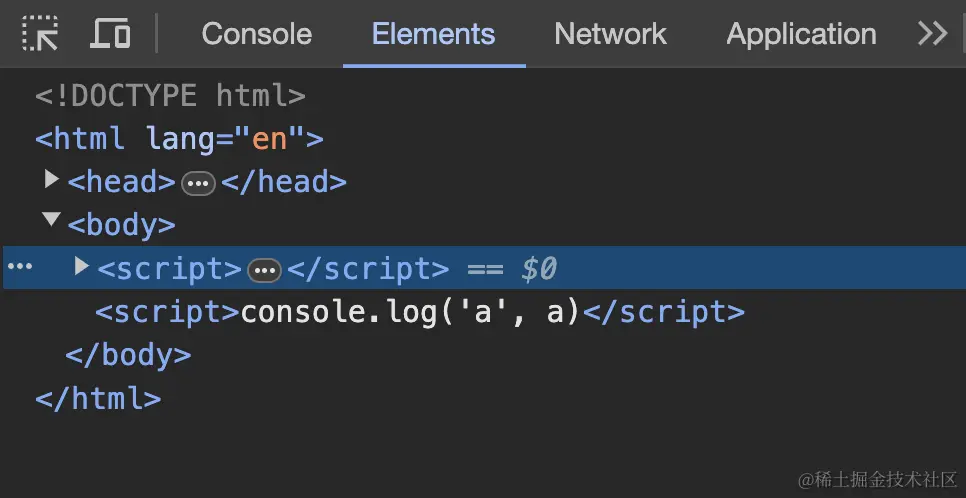Select the <!DOCTYPE html> line
The height and width of the screenshot is (498, 966).
pyautogui.click(x=171, y=96)
